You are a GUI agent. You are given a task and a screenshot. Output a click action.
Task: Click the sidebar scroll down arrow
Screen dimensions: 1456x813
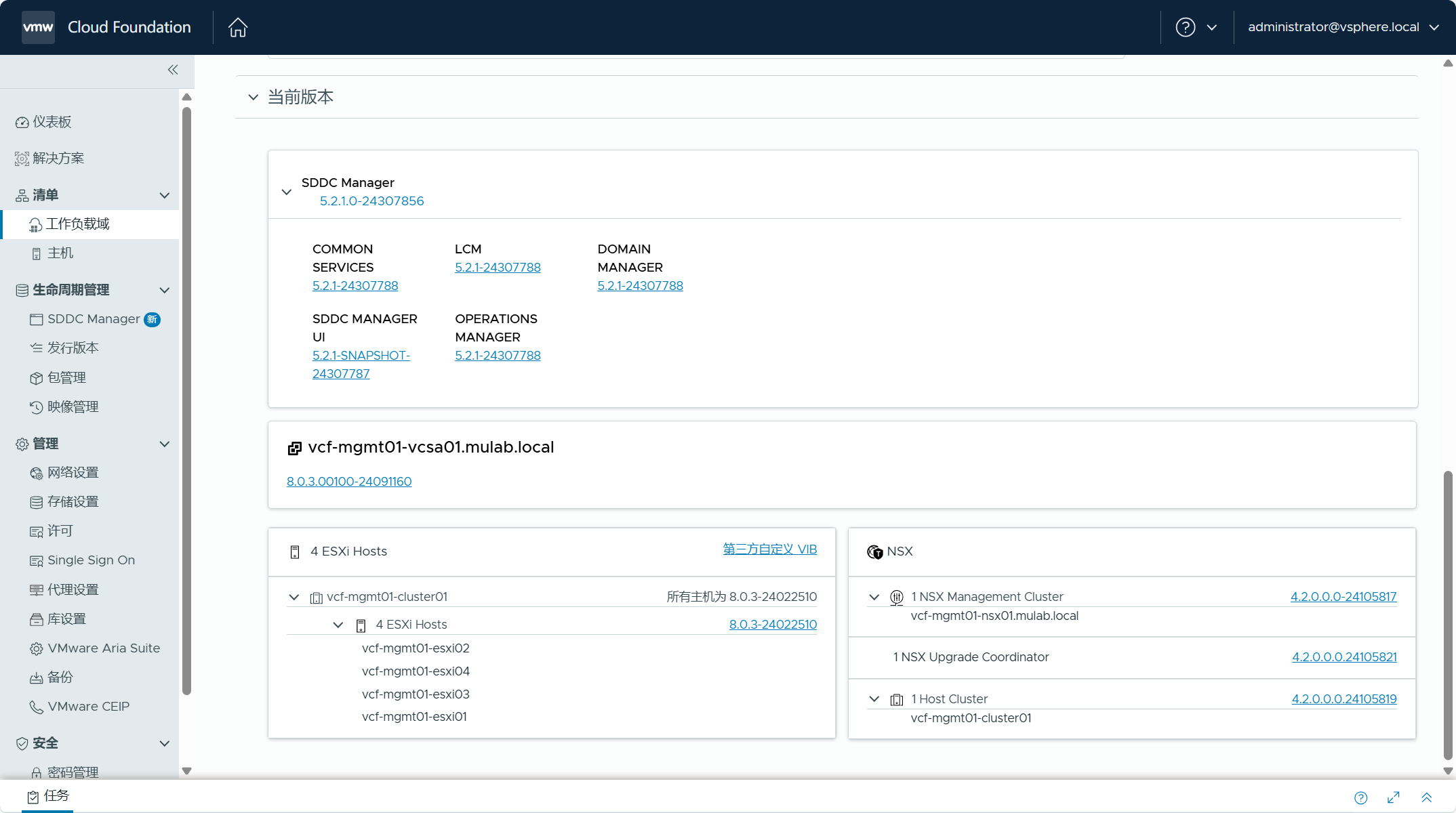[187, 771]
